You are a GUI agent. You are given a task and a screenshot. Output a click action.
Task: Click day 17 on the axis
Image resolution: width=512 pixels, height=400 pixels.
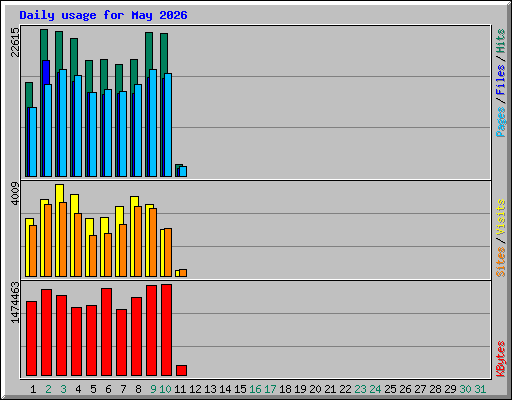(x=270, y=389)
